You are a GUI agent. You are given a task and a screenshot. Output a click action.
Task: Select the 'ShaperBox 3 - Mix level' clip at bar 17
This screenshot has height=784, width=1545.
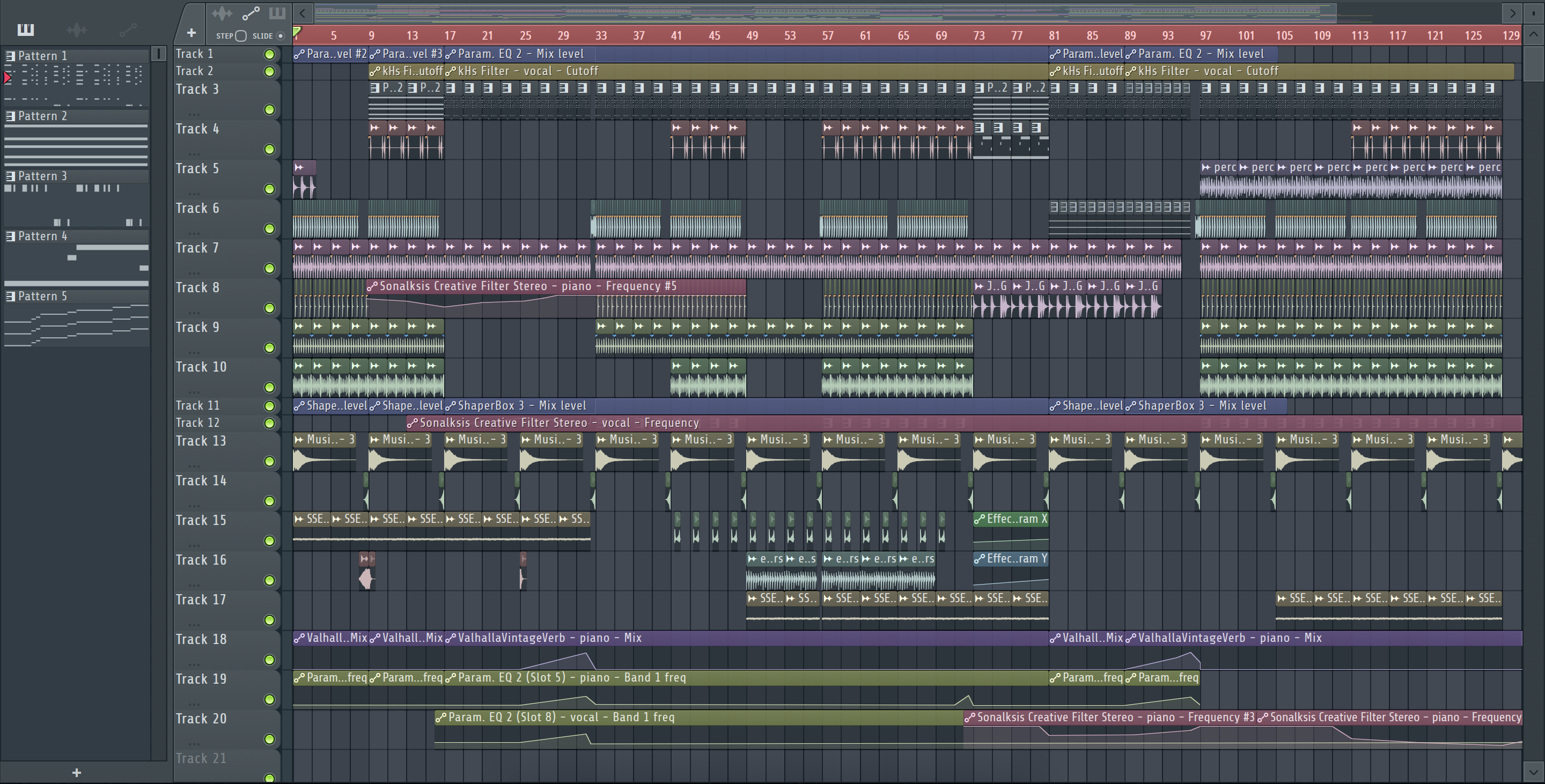747,406
